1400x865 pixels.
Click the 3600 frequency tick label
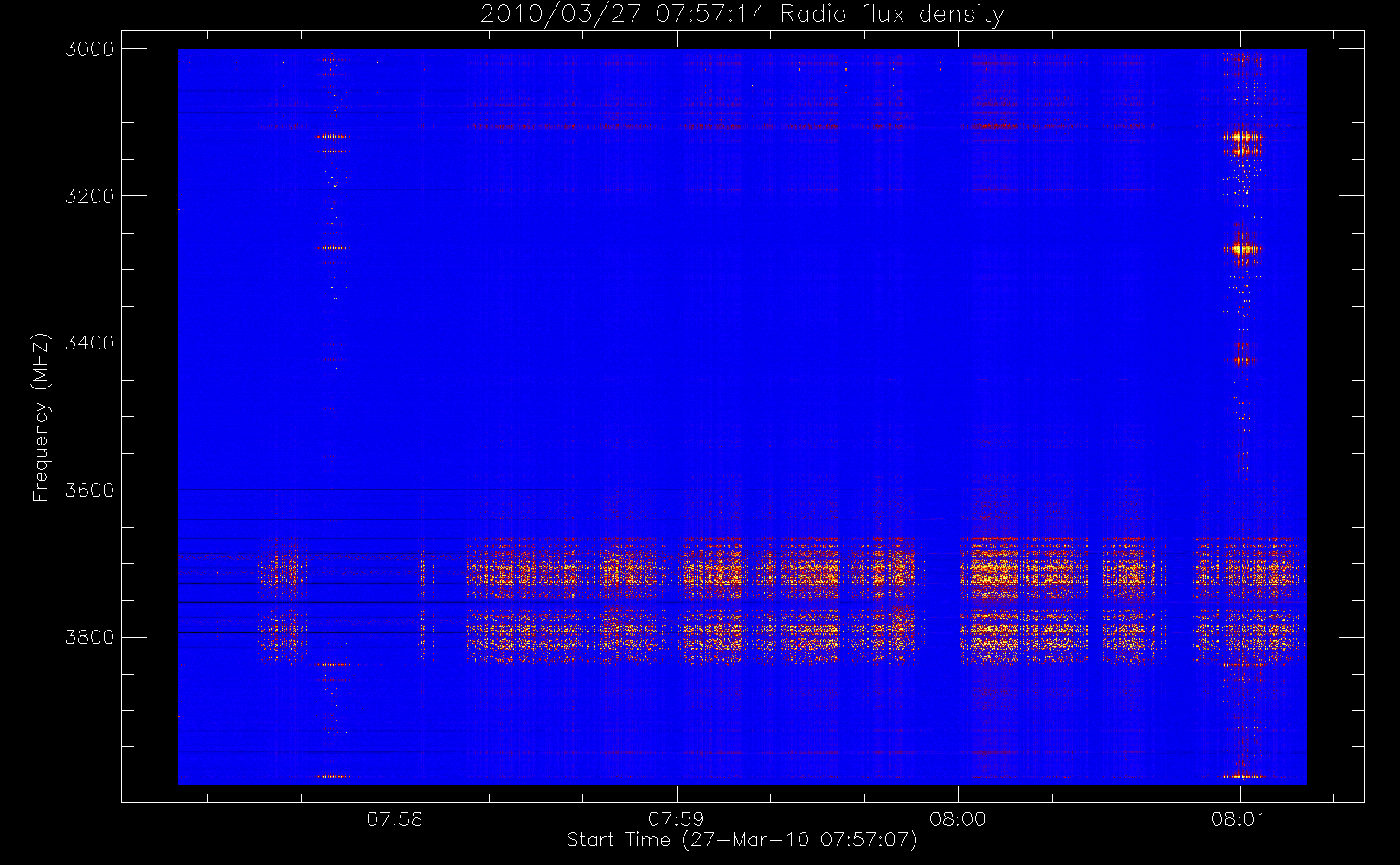pyautogui.click(x=89, y=490)
